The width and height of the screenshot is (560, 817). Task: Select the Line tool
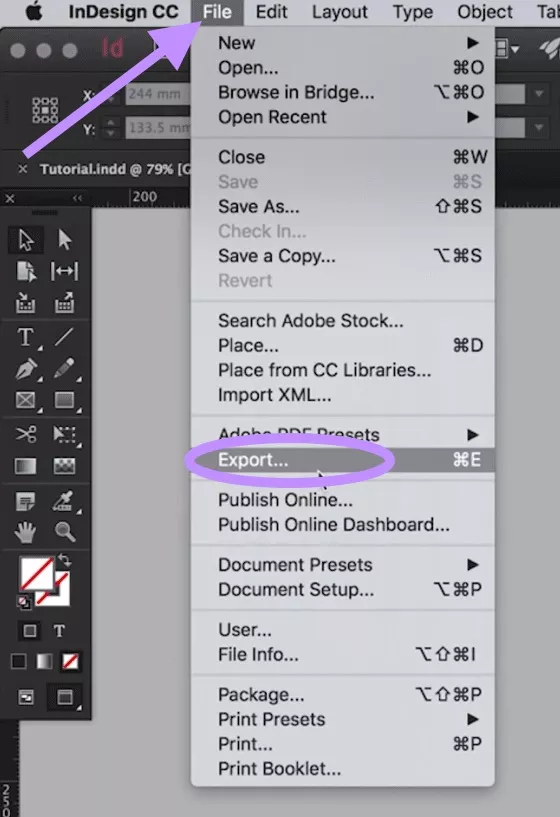click(x=64, y=337)
